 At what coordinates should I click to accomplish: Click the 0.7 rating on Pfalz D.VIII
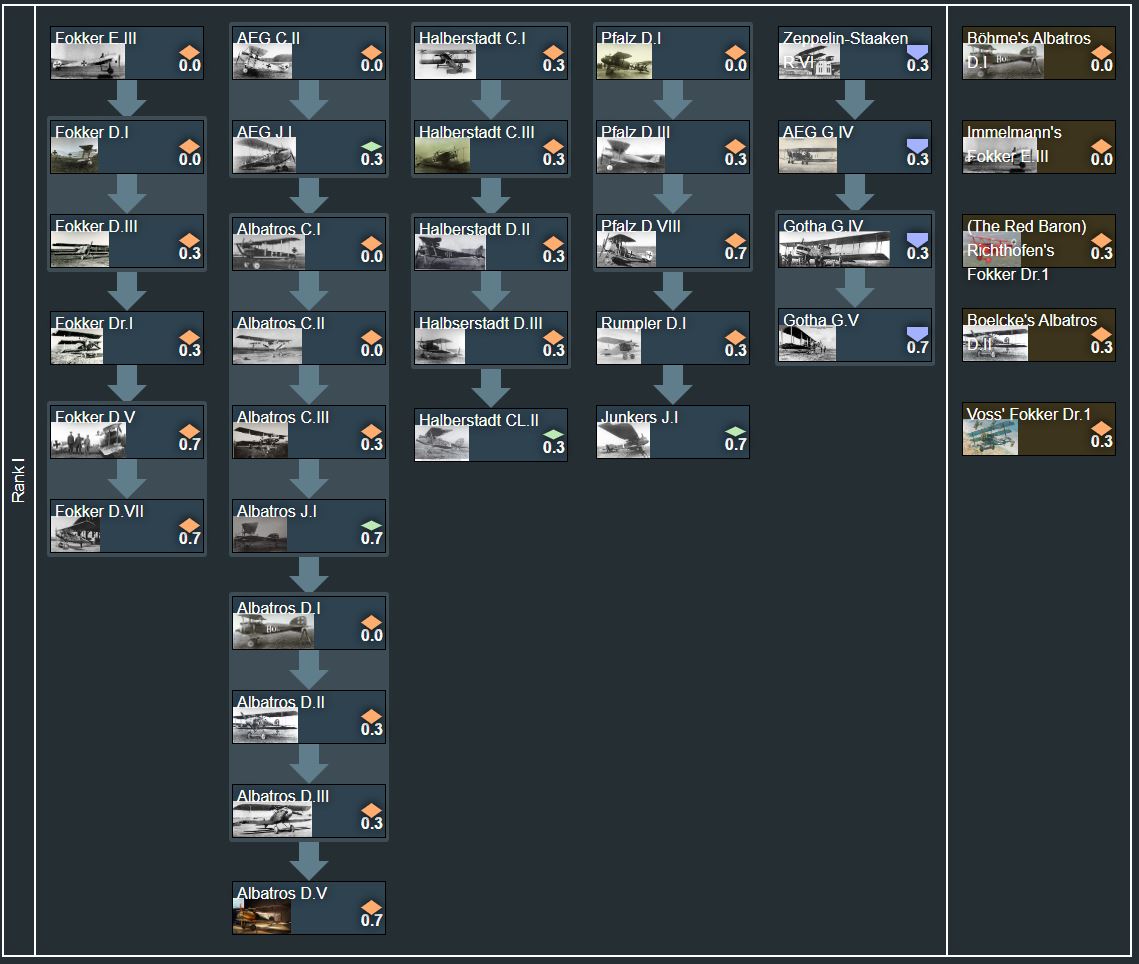click(x=735, y=254)
